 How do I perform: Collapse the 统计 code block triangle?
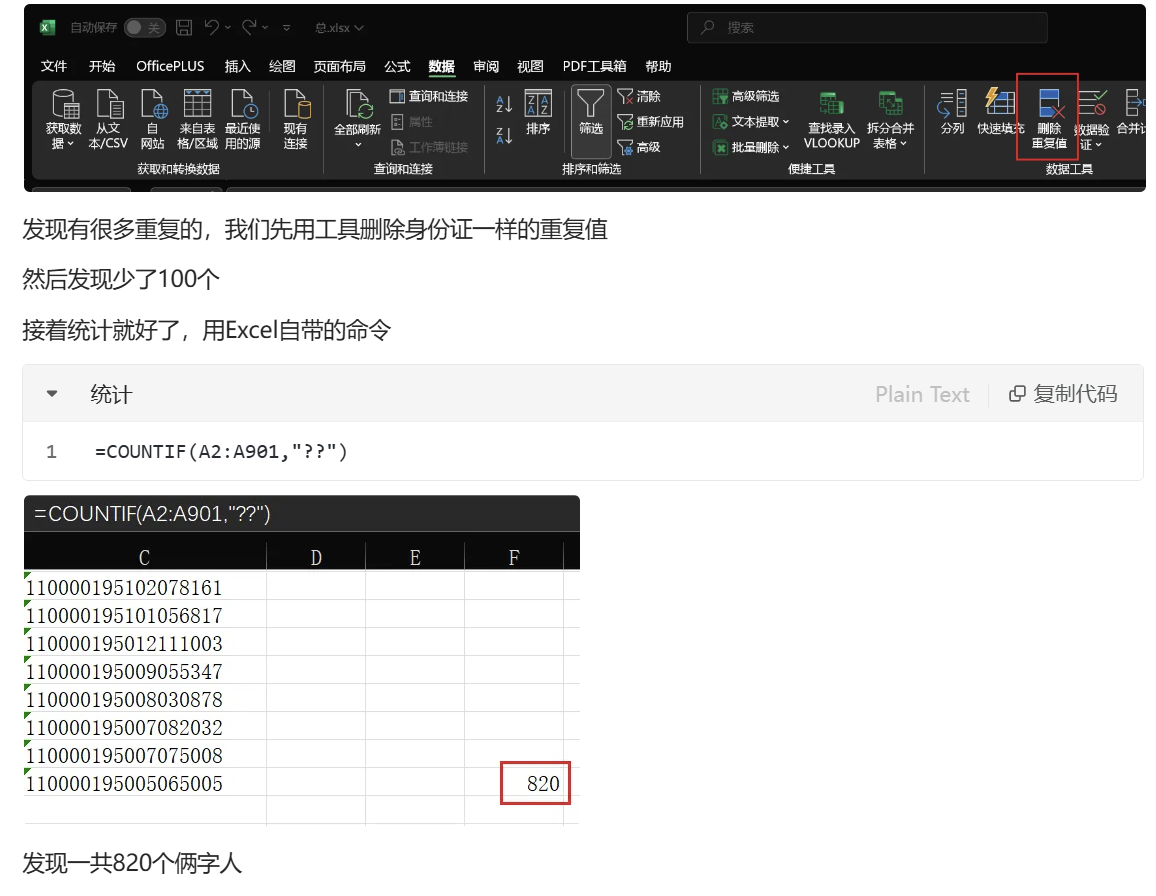(x=52, y=394)
